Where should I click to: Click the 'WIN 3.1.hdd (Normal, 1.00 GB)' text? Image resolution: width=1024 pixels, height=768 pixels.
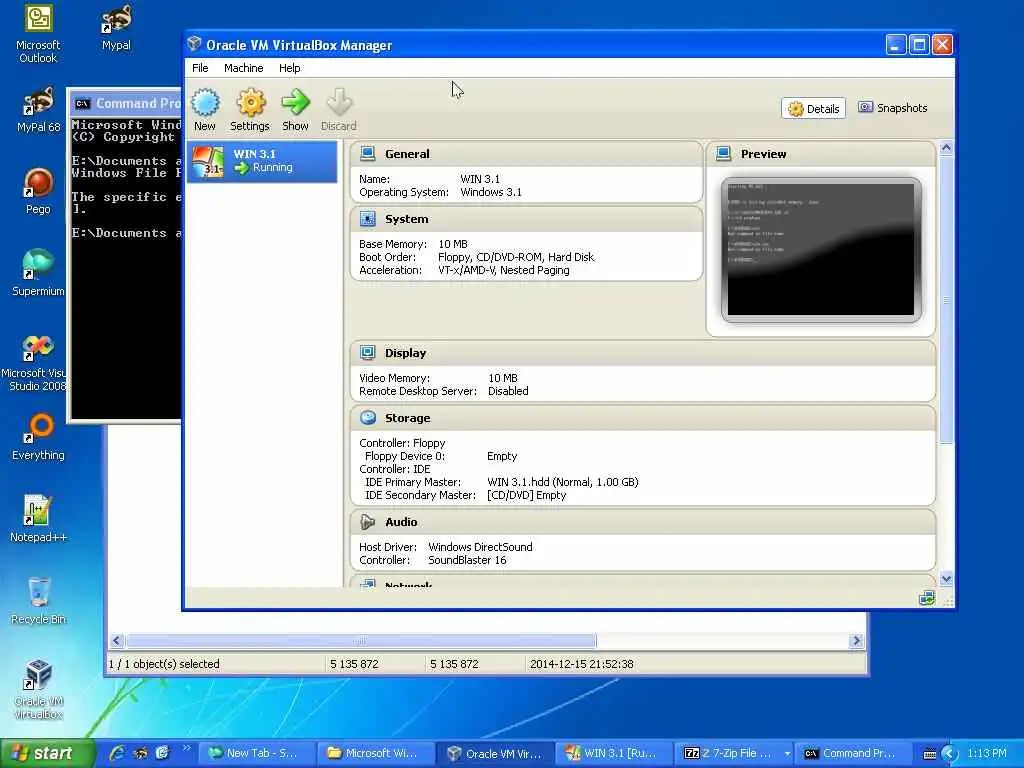click(x=562, y=482)
